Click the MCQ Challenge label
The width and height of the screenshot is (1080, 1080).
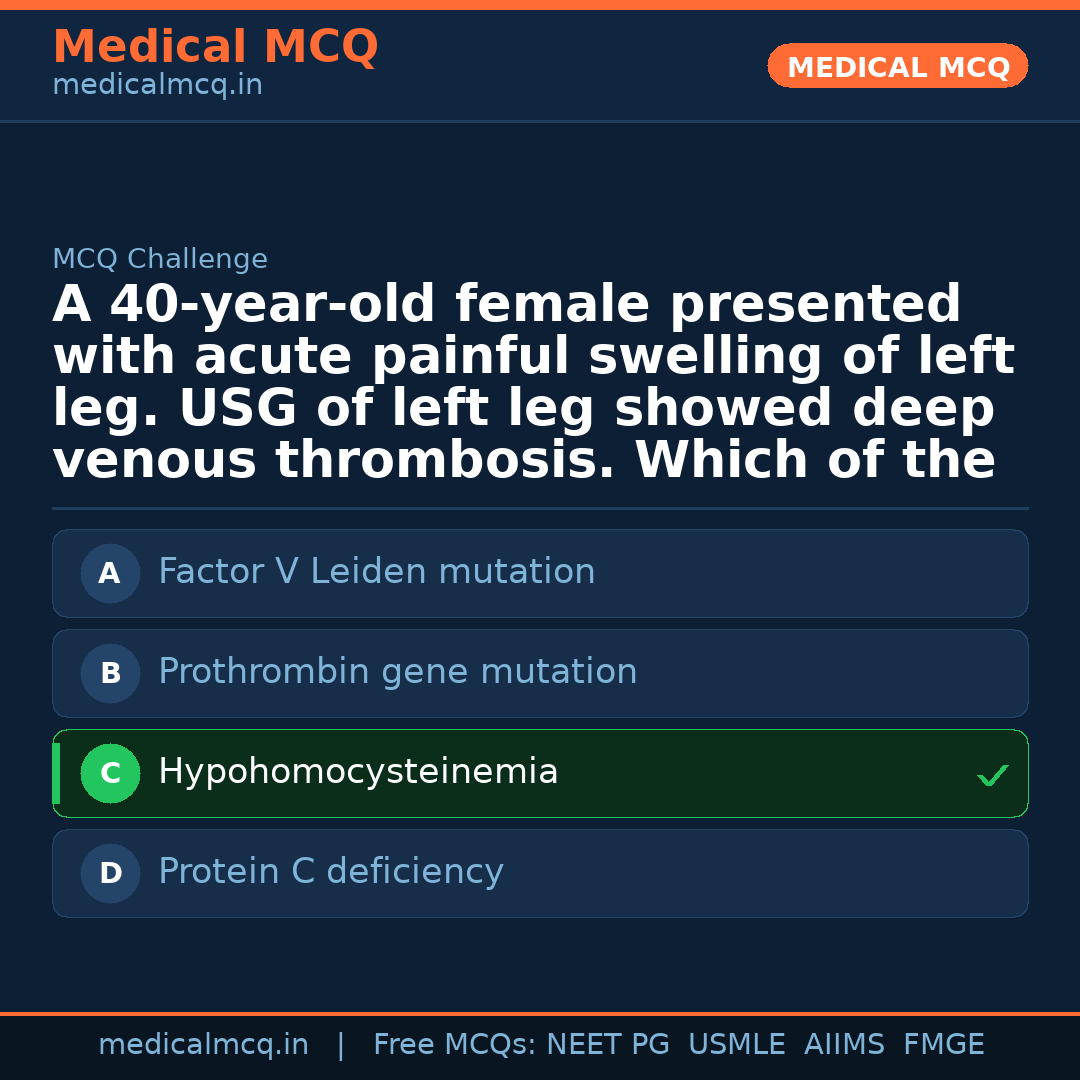160,259
